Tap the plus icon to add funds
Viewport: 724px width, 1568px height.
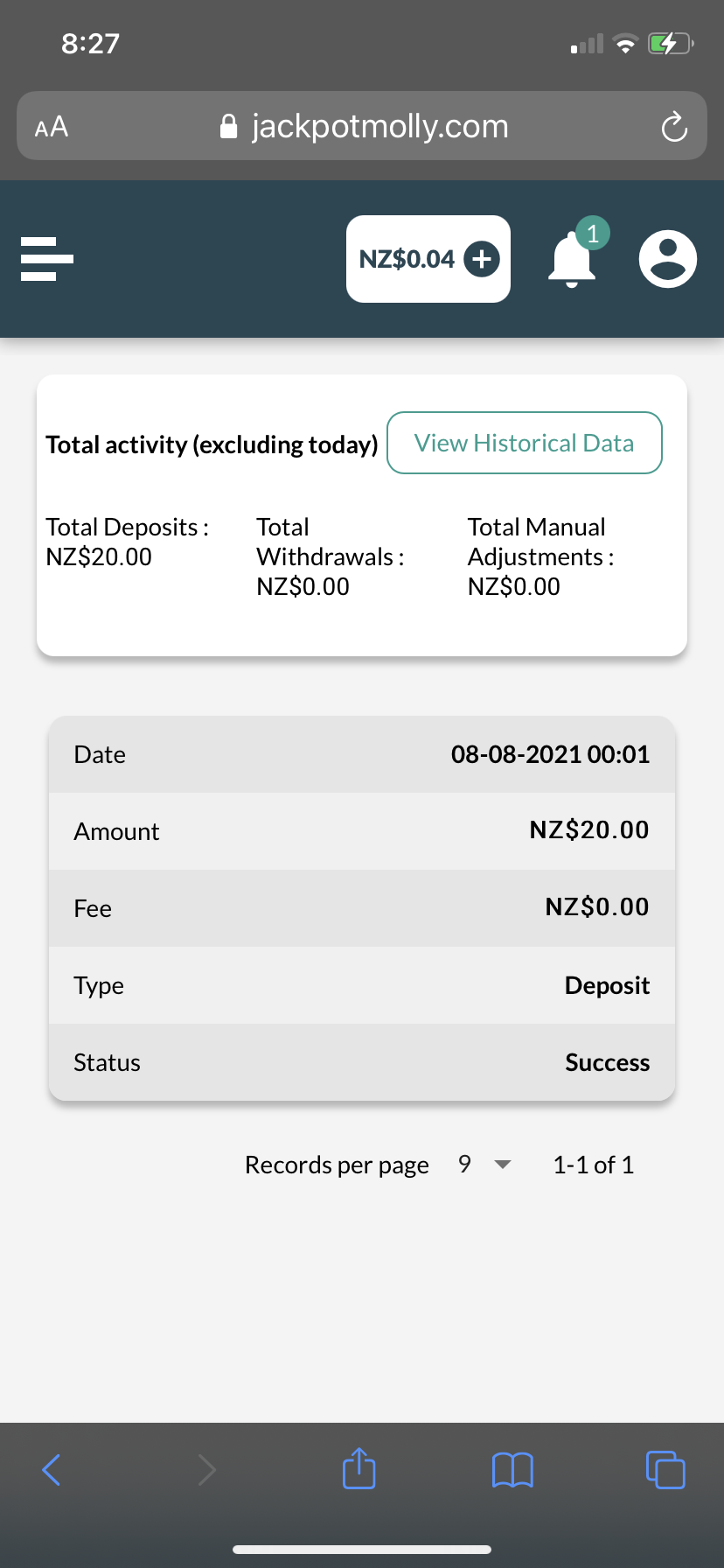tap(482, 259)
